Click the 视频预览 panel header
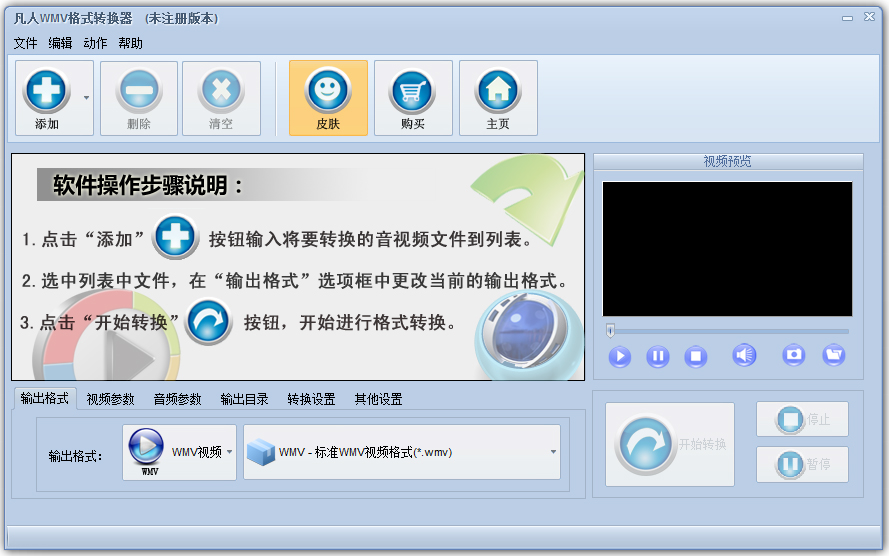 pos(728,162)
